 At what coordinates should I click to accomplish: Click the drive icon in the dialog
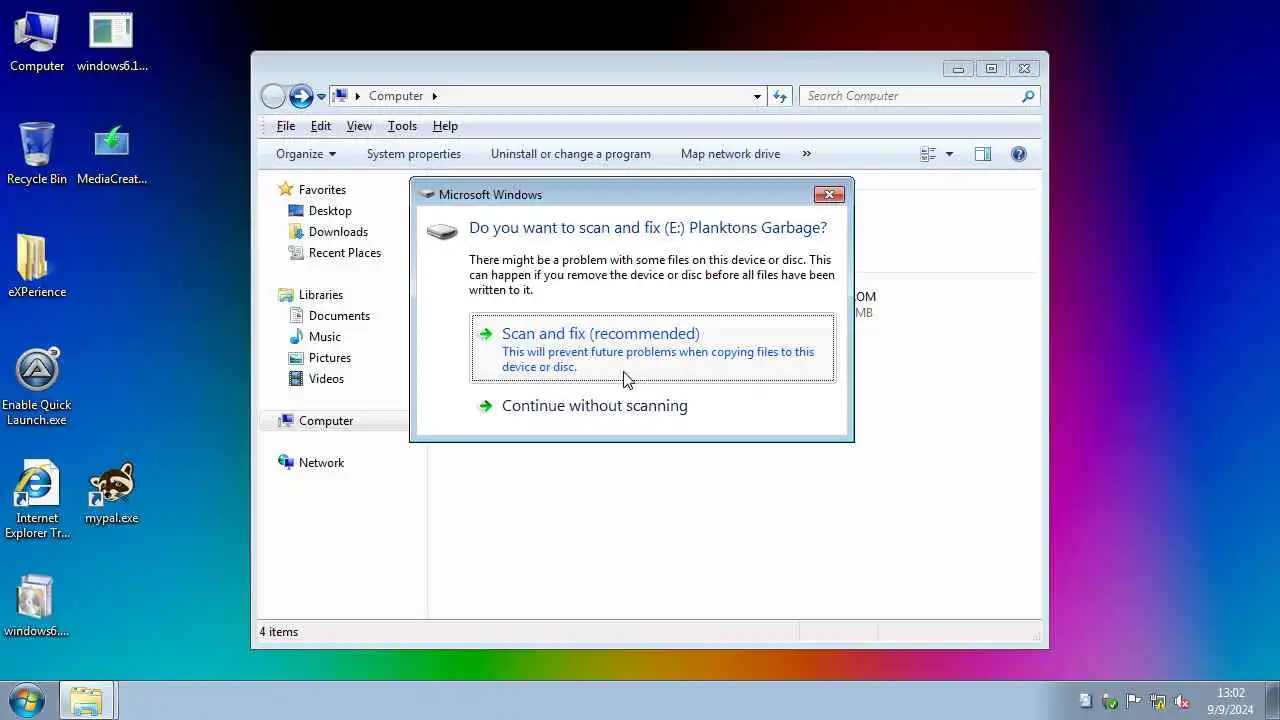point(442,231)
